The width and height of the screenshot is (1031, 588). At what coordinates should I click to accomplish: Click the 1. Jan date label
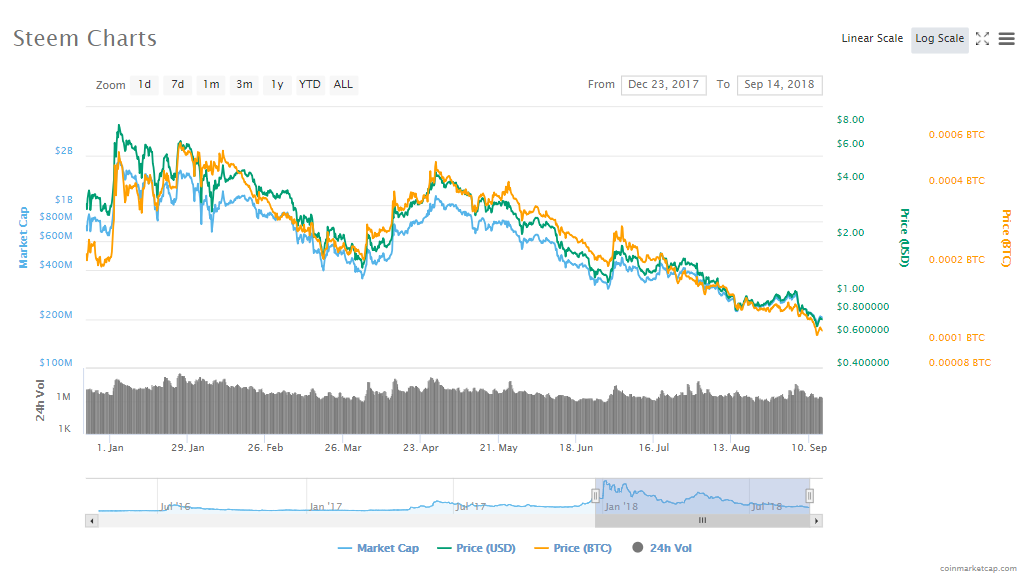(x=110, y=448)
